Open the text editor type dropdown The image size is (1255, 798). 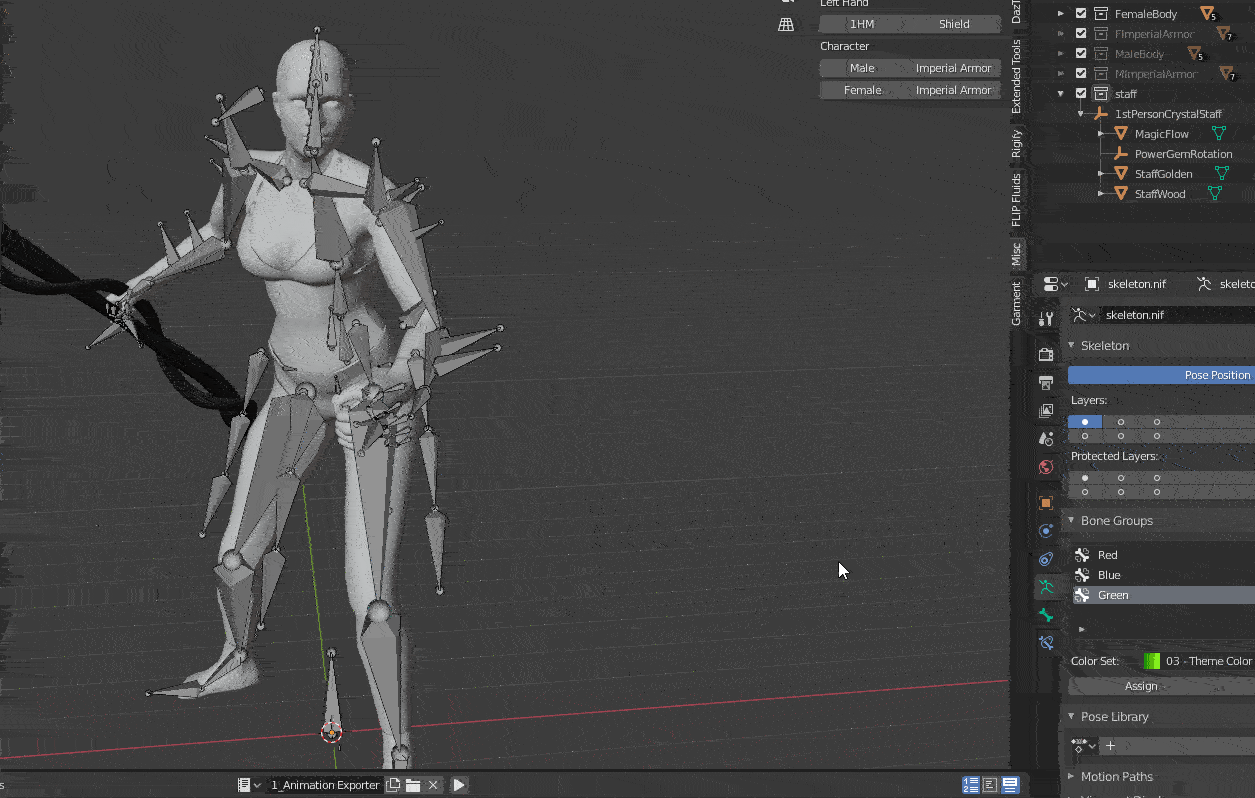(249, 785)
